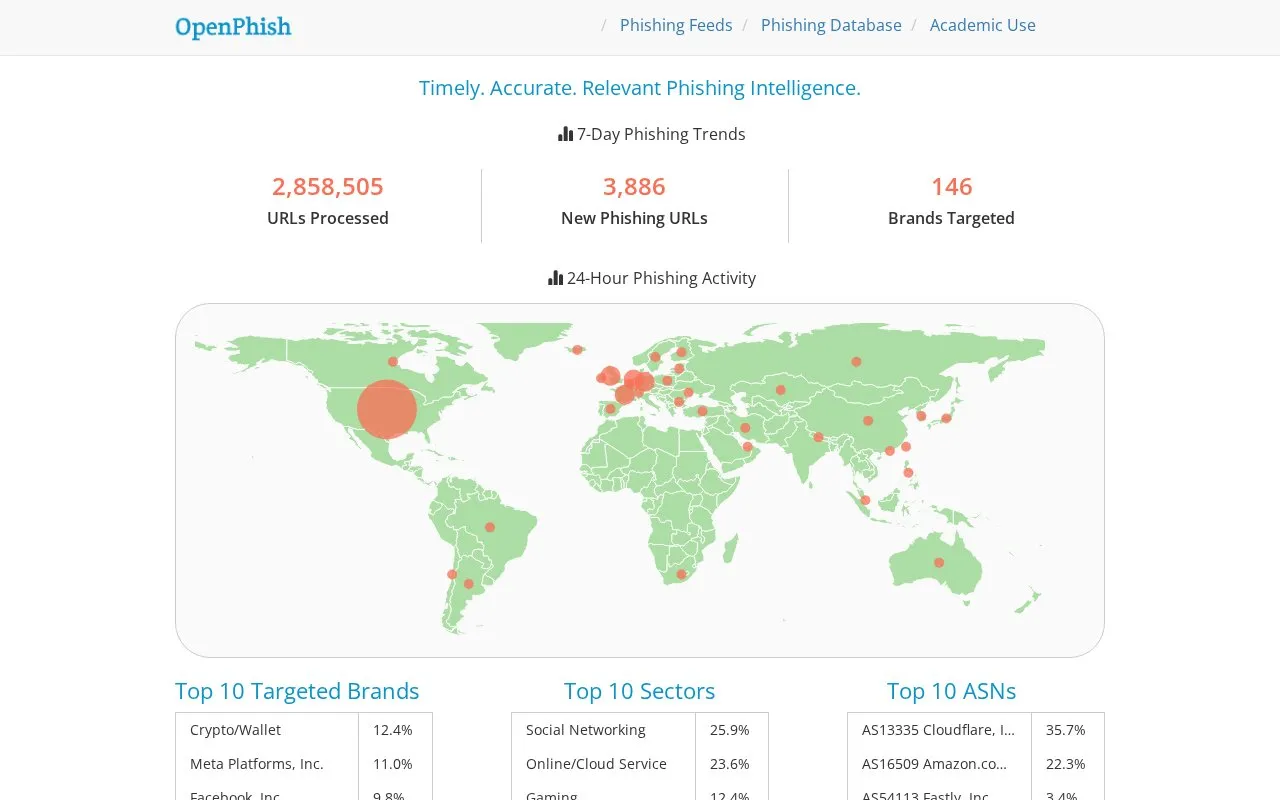
Task: Click the 12.4% value for Crypto/Wallet
Action: pos(393,730)
